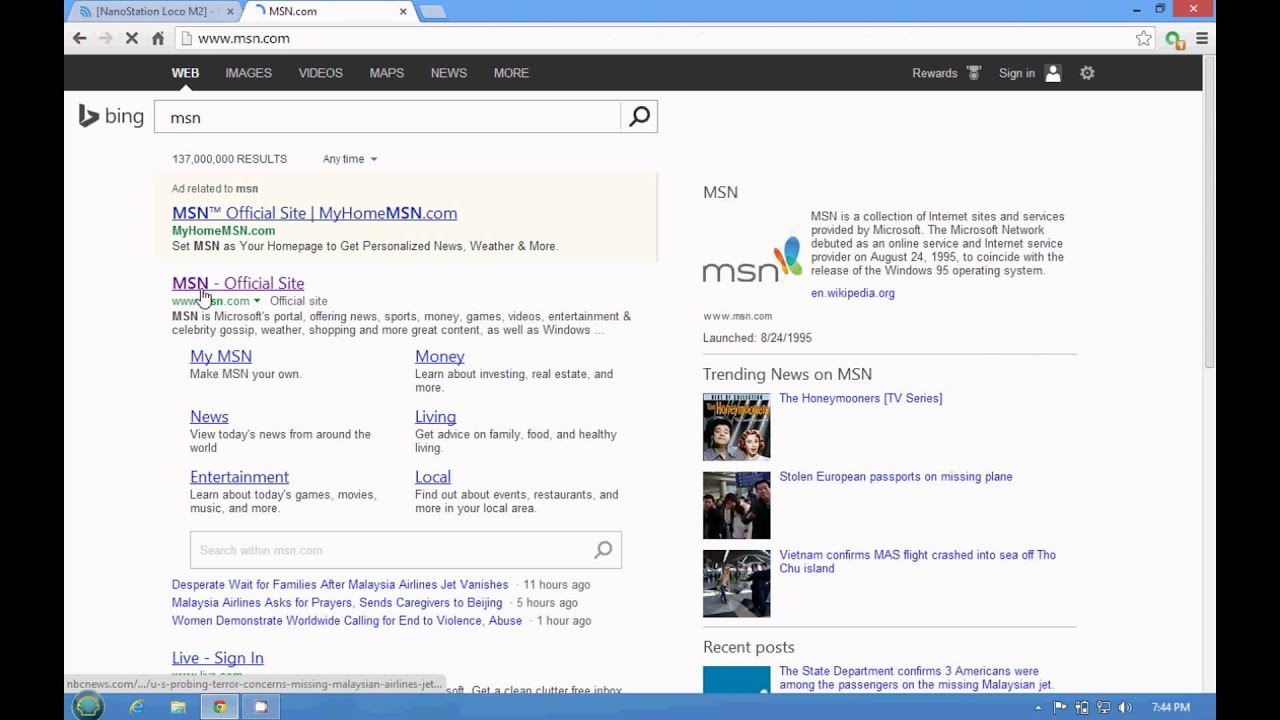Open Stolen European passports on missing plane
Image resolution: width=1280 pixels, height=720 pixels.
pyautogui.click(x=896, y=477)
